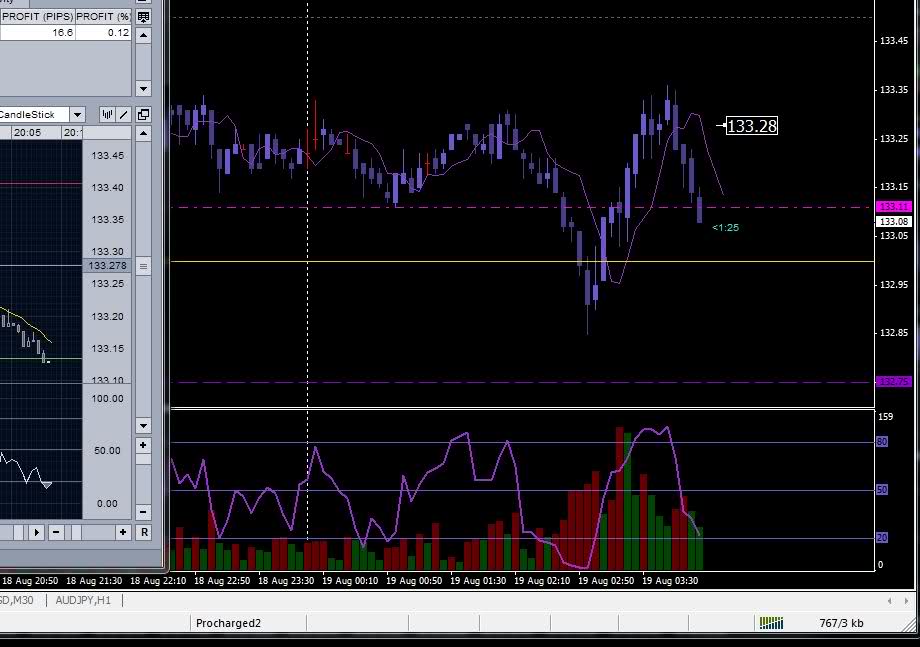The width and height of the screenshot is (920, 647).
Task: Click the 133.28 price label on chart
Action: 751,126
